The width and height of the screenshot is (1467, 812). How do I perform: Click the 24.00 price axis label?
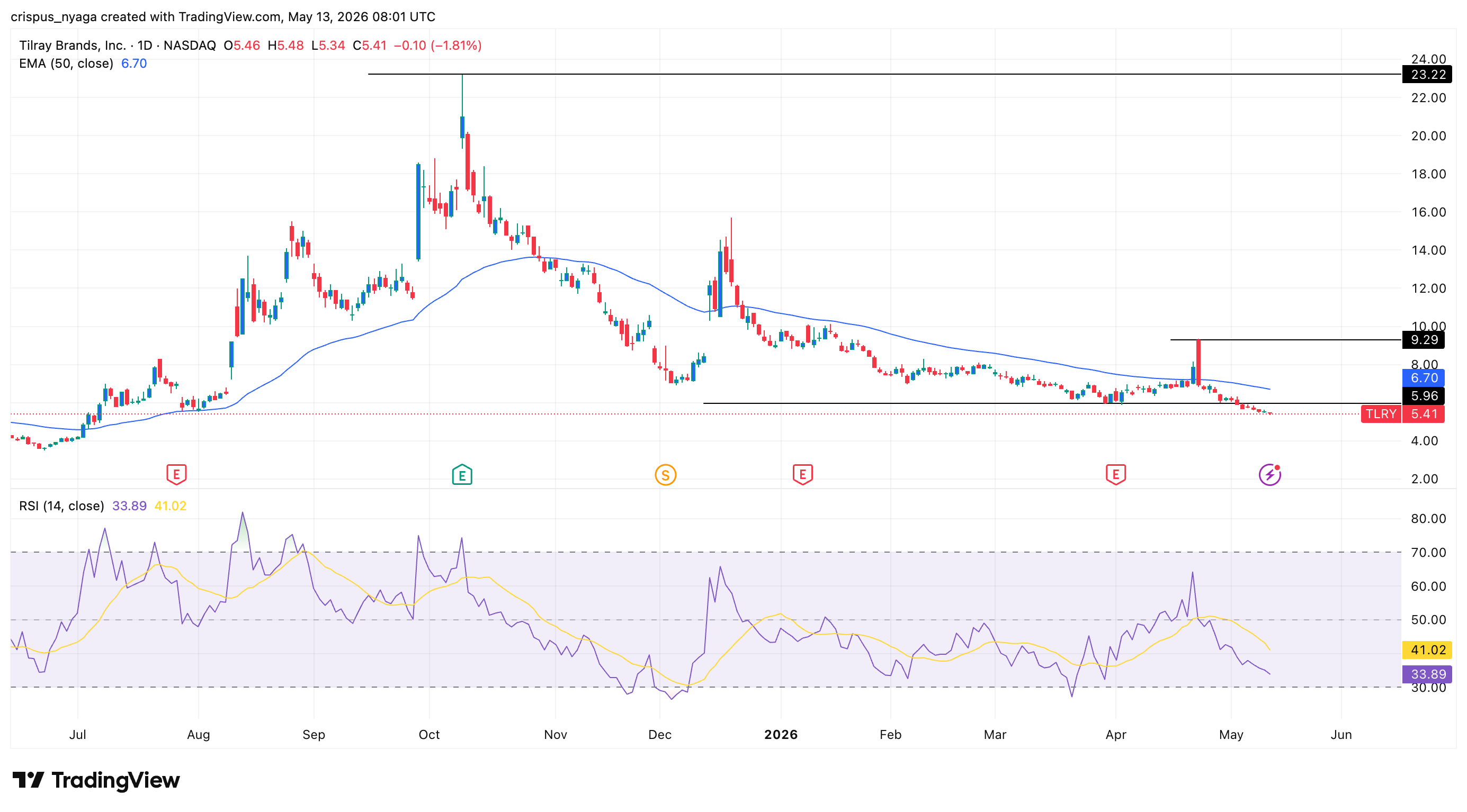tap(1428, 59)
